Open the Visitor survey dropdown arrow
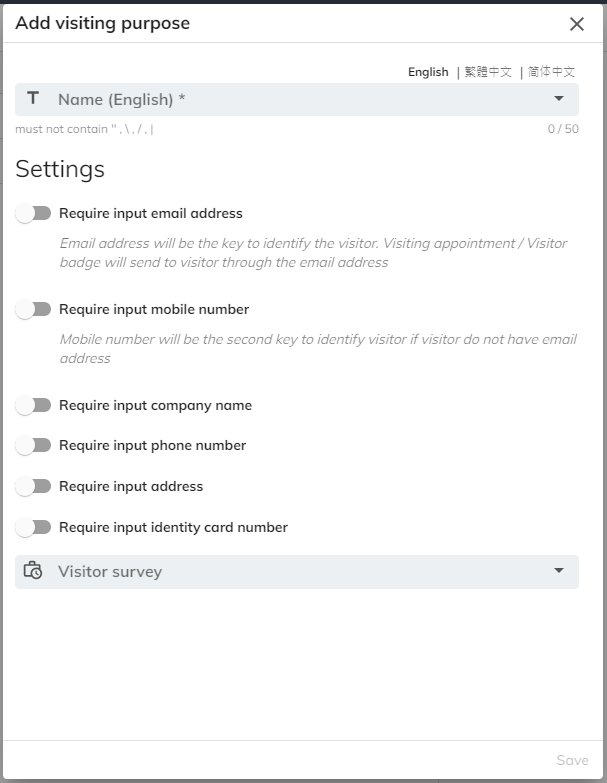This screenshot has width=607, height=783. coord(558,572)
